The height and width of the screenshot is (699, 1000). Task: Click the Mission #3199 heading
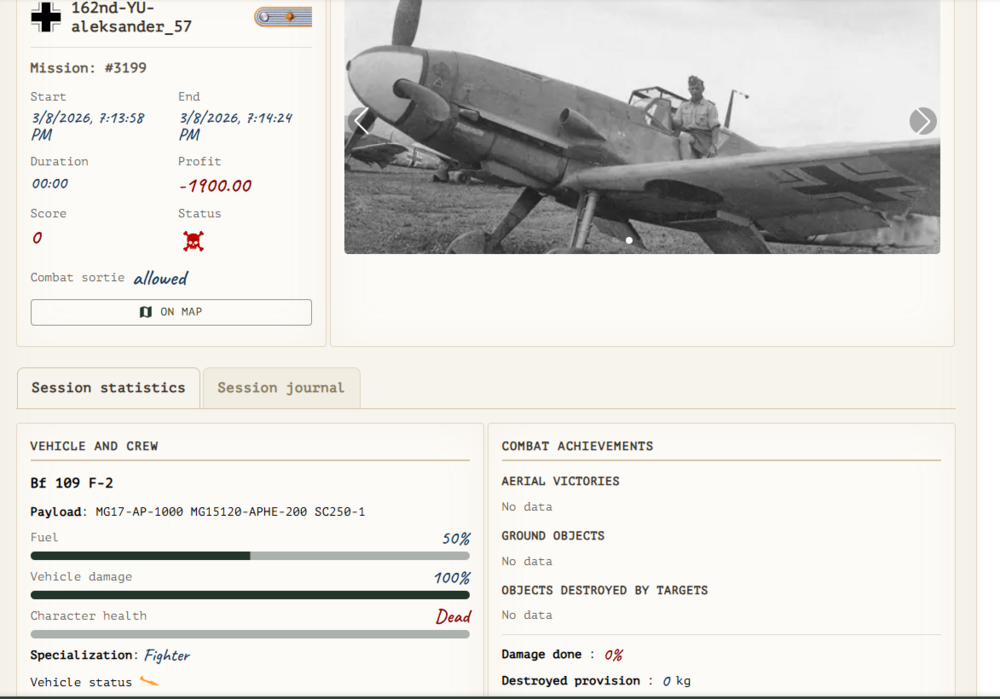[88, 68]
